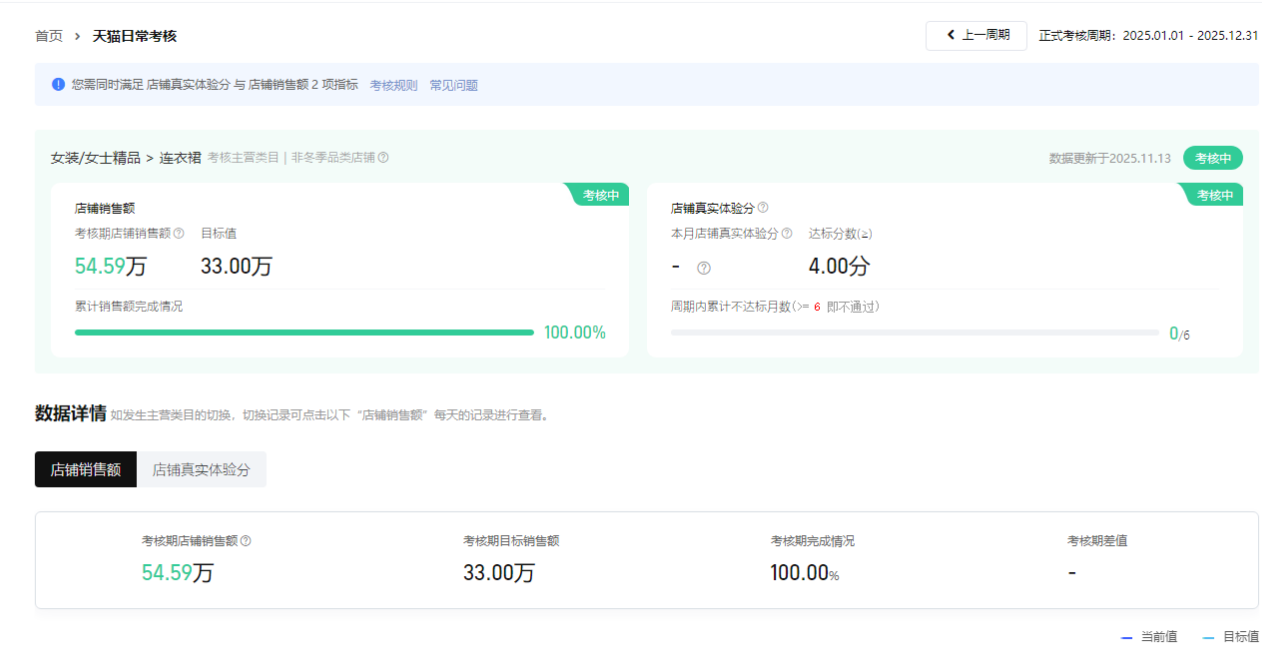Click help icon beside 店铺真实体验分 card title
Image resolution: width=1262 pixels, height=649 pixels.
pyautogui.click(x=763, y=208)
